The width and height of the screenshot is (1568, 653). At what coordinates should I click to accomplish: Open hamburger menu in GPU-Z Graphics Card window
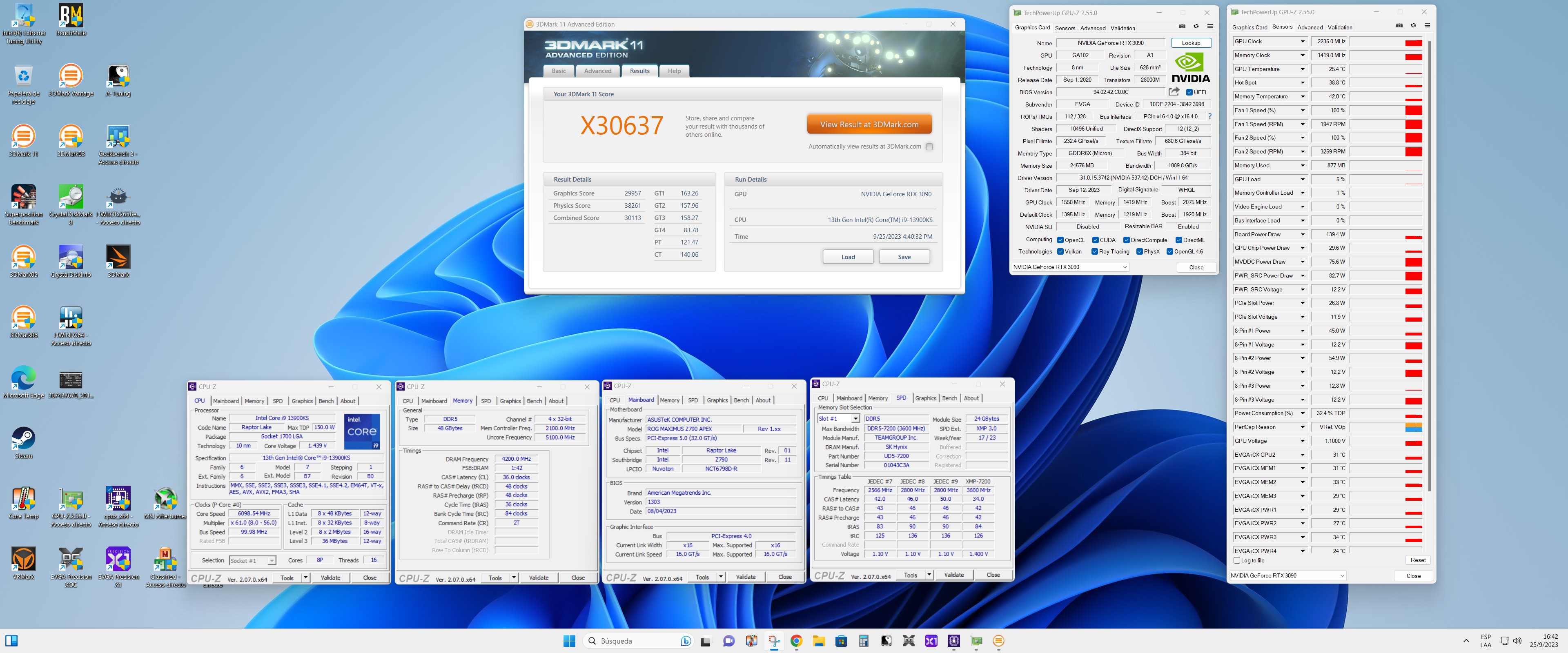point(1210,27)
